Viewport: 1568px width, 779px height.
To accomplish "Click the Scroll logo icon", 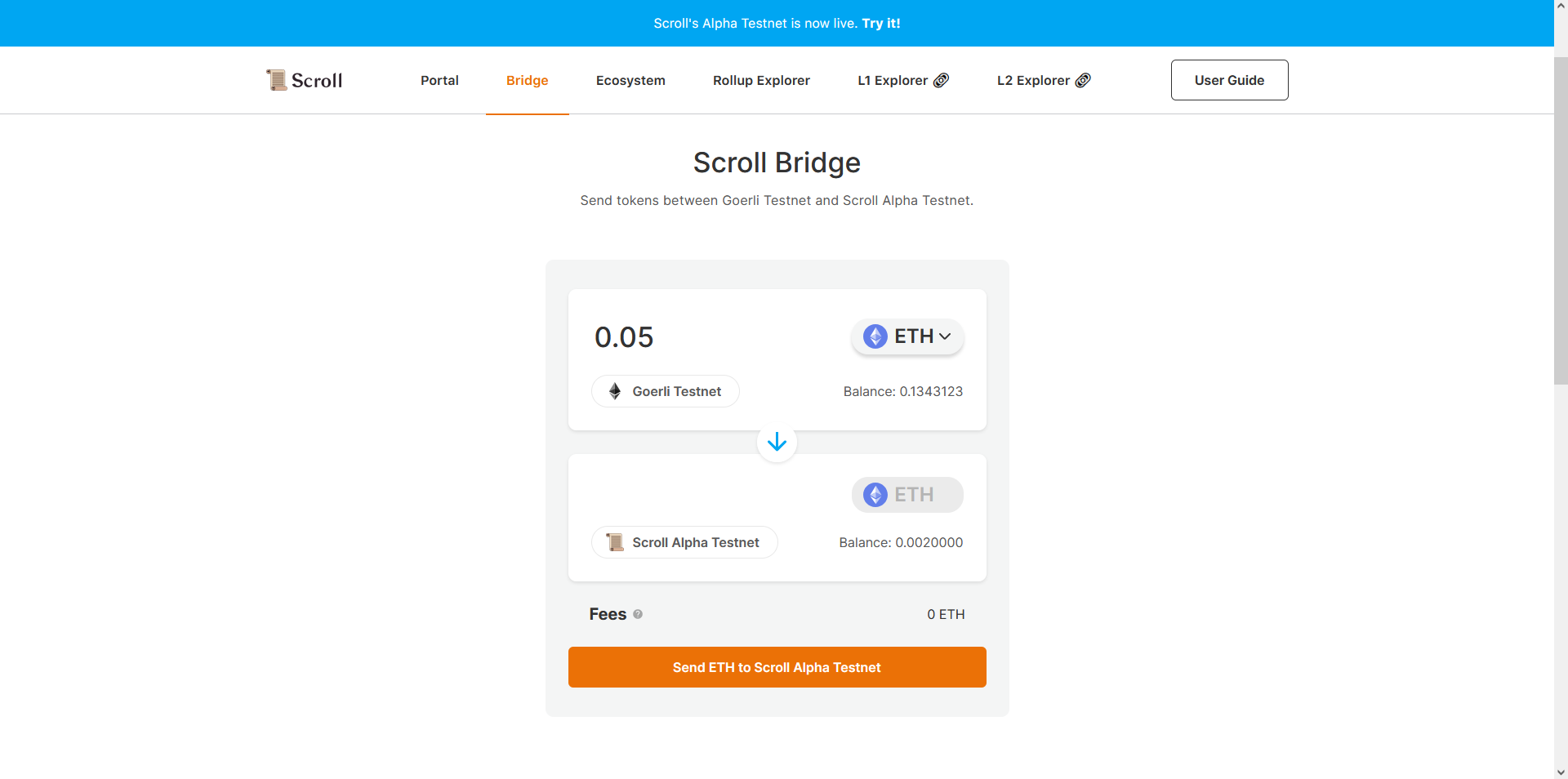I will pyautogui.click(x=277, y=80).
